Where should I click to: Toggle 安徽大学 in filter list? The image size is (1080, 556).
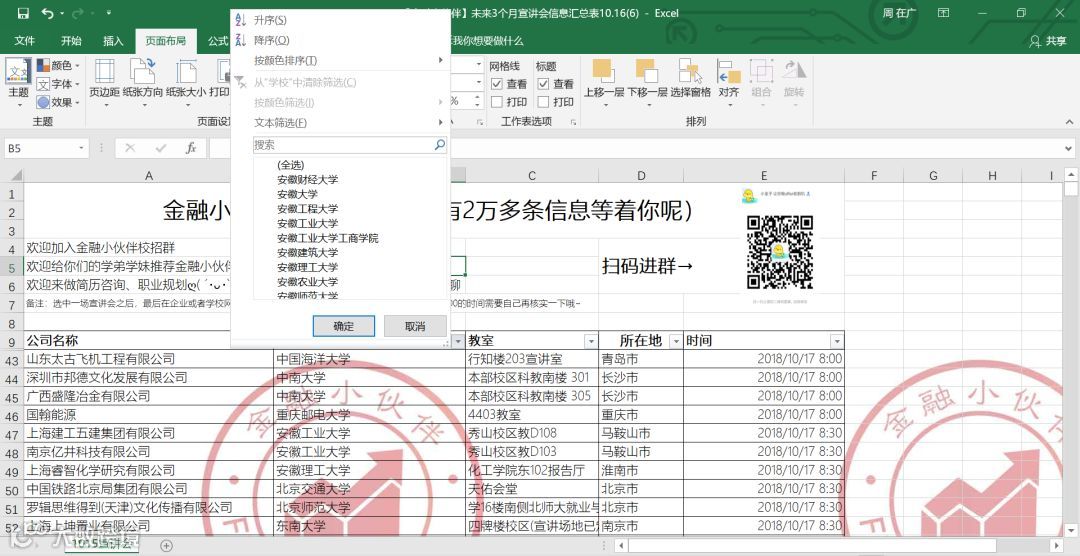pyautogui.click(x=298, y=194)
